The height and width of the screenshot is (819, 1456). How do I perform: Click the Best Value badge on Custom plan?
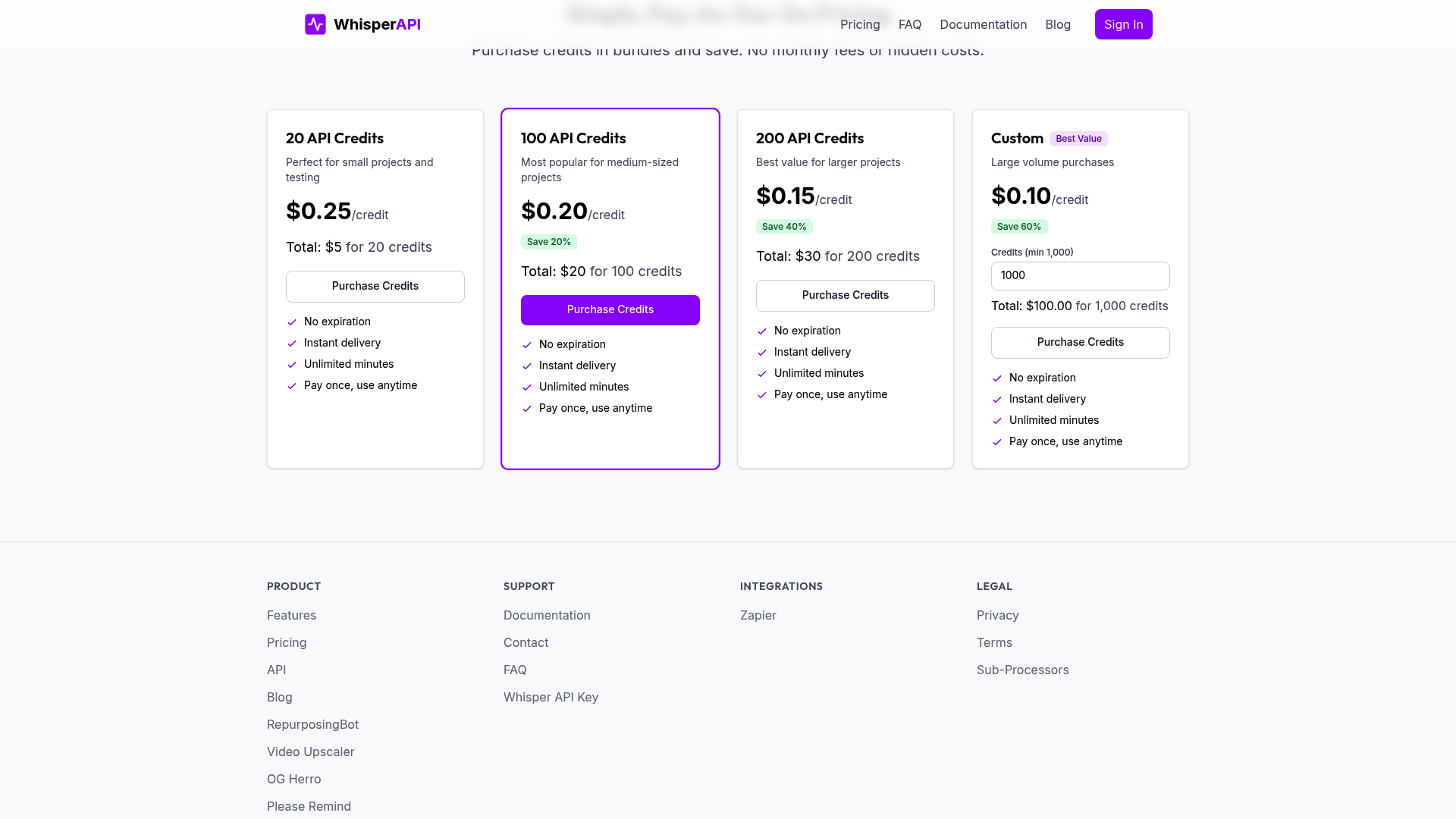point(1078,138)
